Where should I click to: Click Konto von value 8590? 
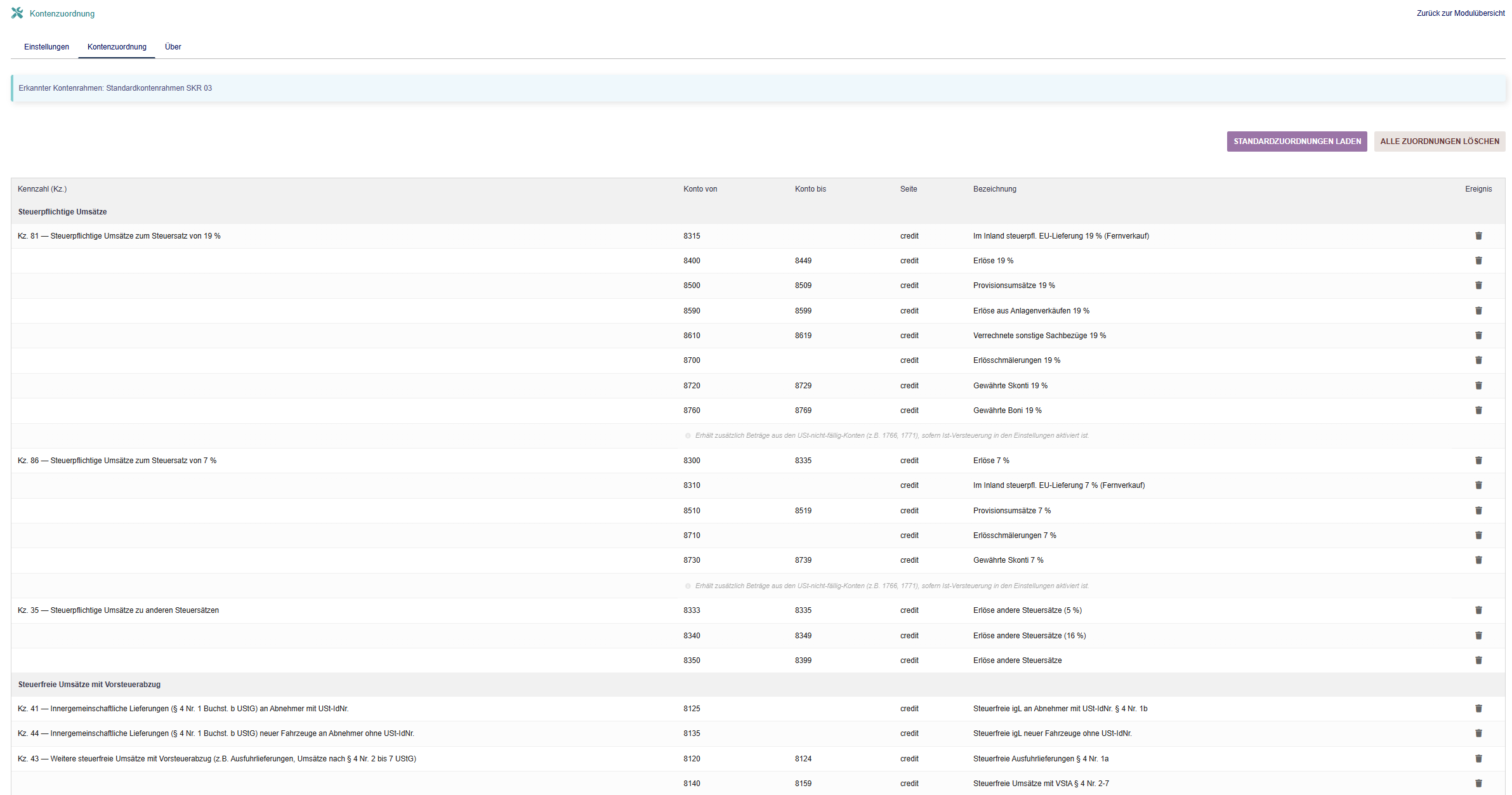692,311
